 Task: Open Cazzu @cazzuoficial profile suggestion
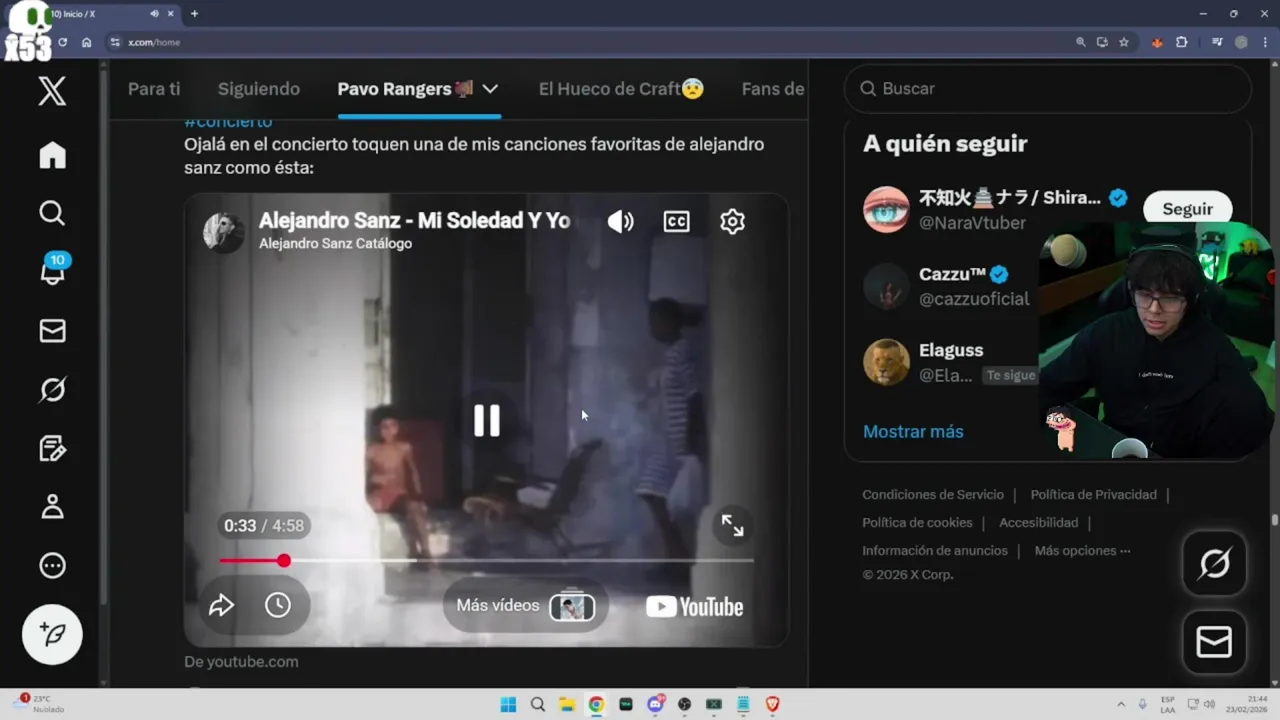[950, 286]
